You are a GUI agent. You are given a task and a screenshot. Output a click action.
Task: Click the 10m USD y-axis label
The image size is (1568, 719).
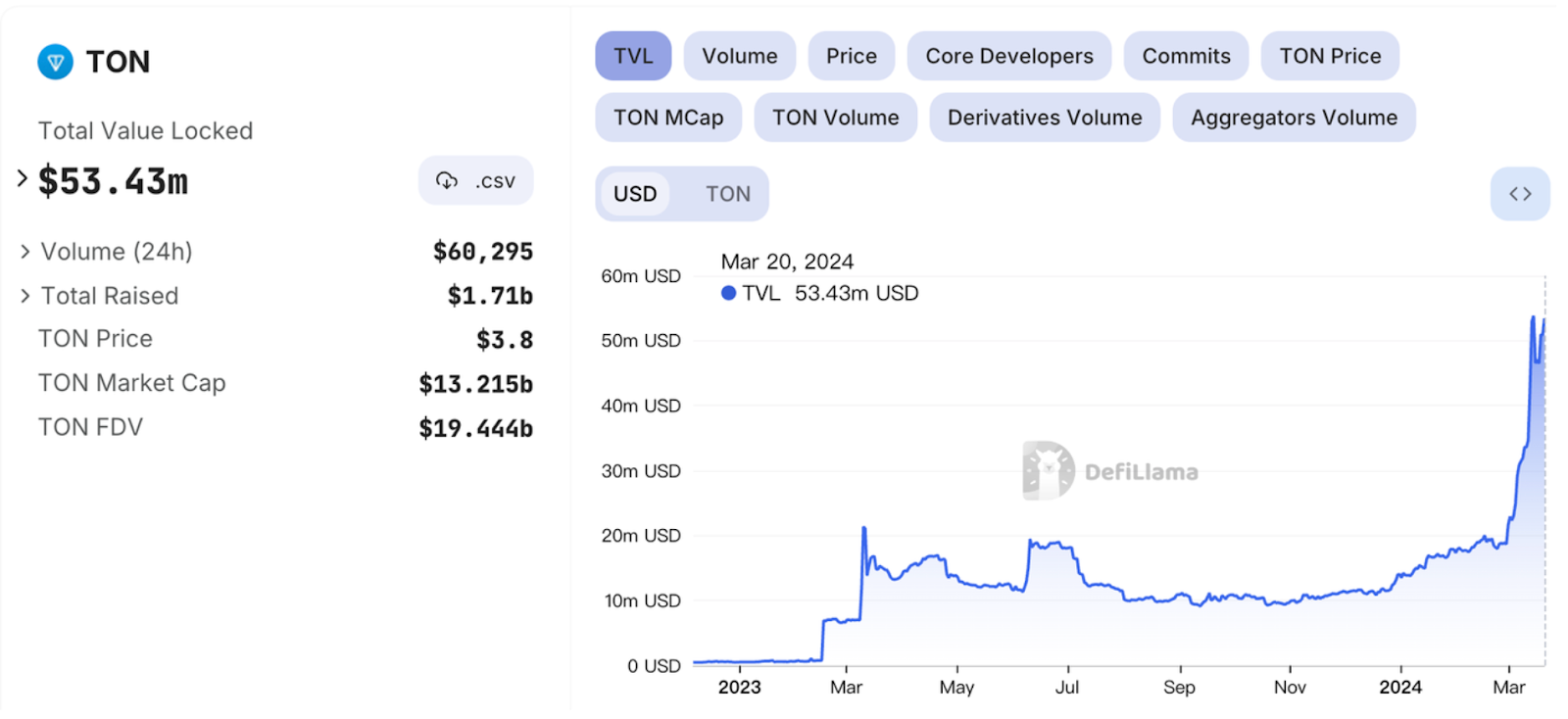pyautogui.click(x=642, y=600)
